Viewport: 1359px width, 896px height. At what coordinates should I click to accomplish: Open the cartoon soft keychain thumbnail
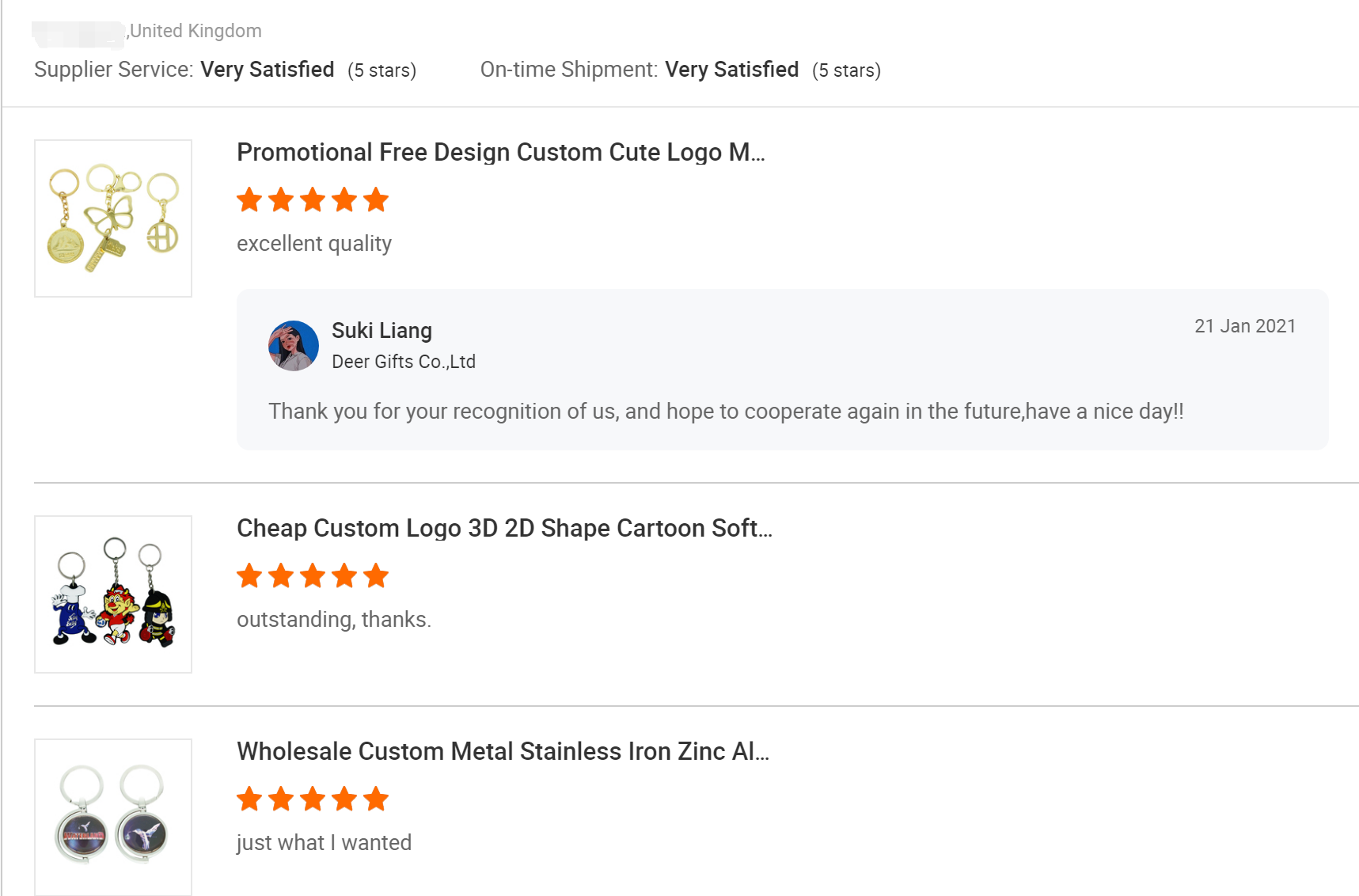point(113,594)
